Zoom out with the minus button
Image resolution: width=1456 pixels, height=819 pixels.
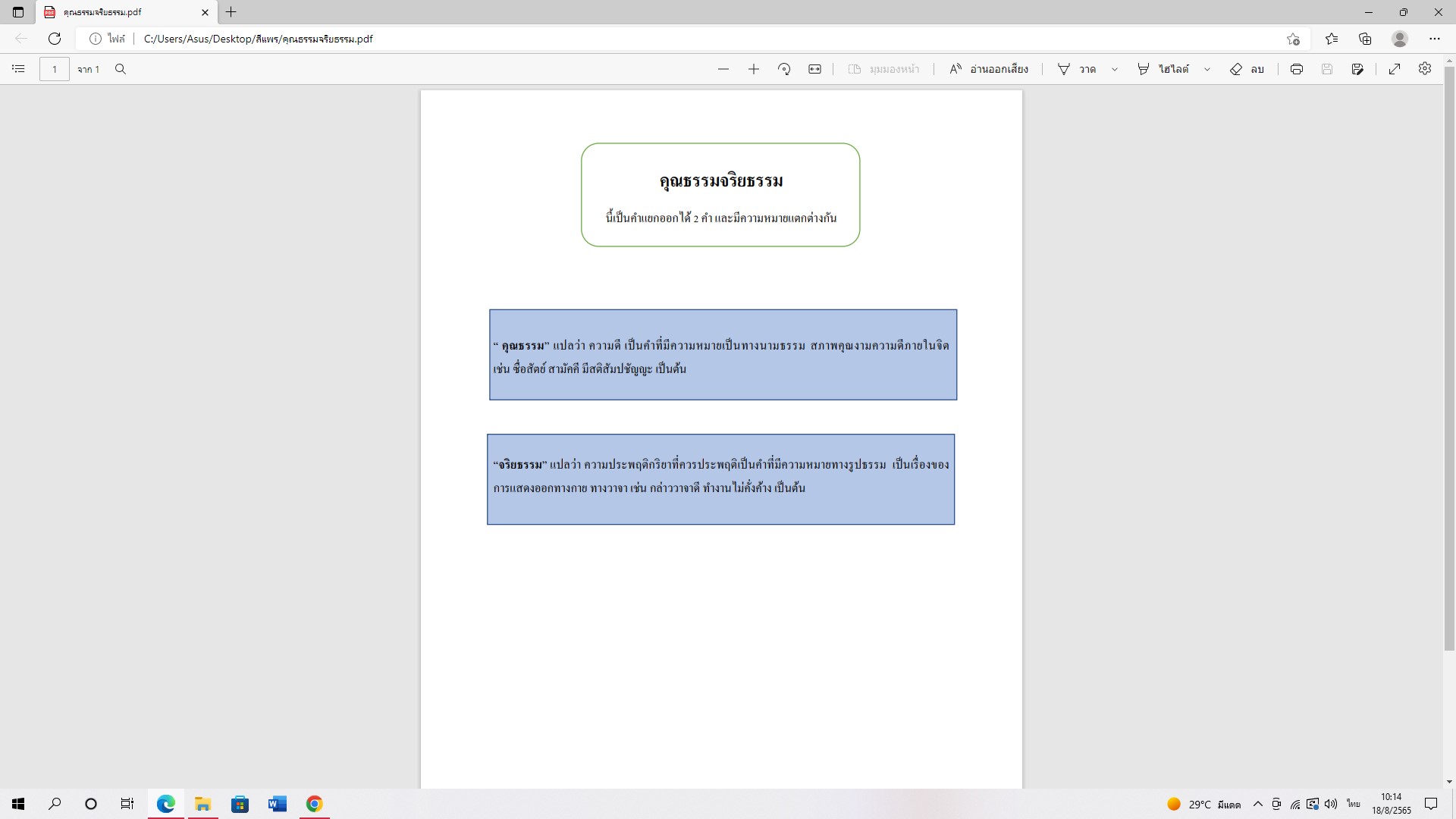click(x=723, y=69)
